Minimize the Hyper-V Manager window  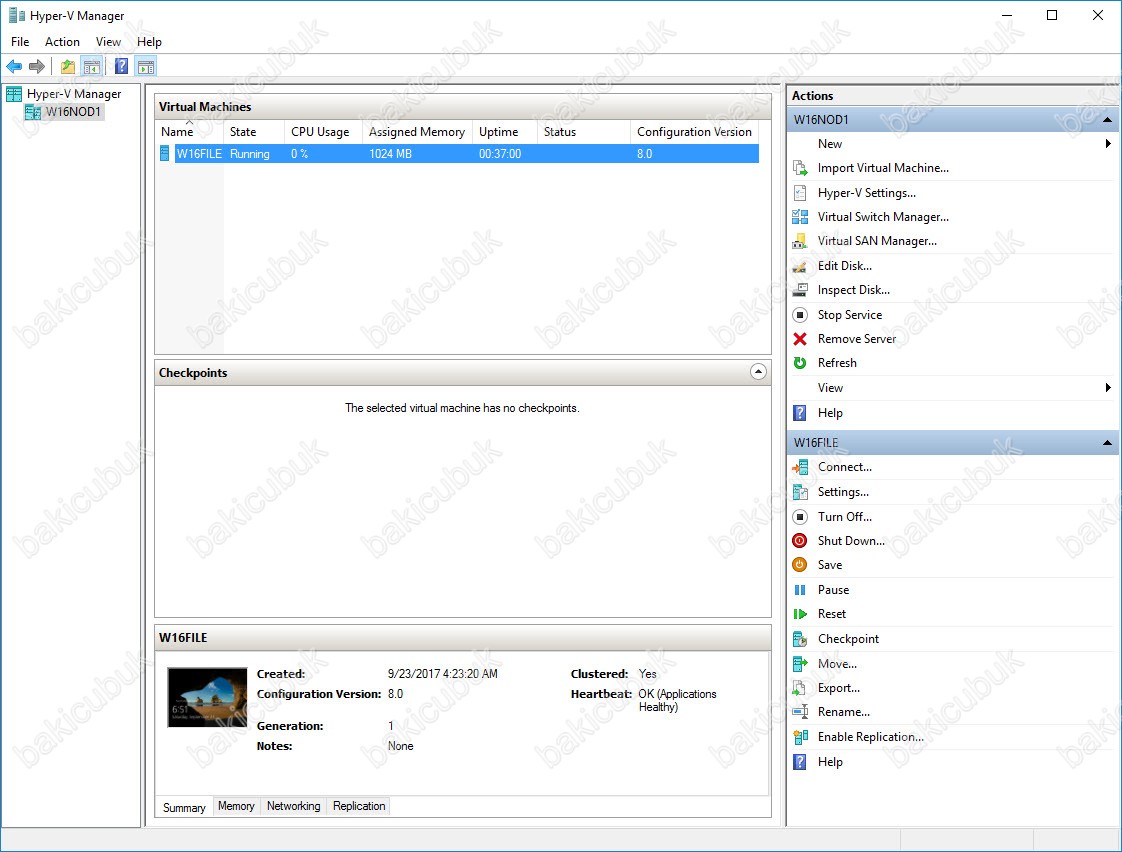coord(1007,15)
